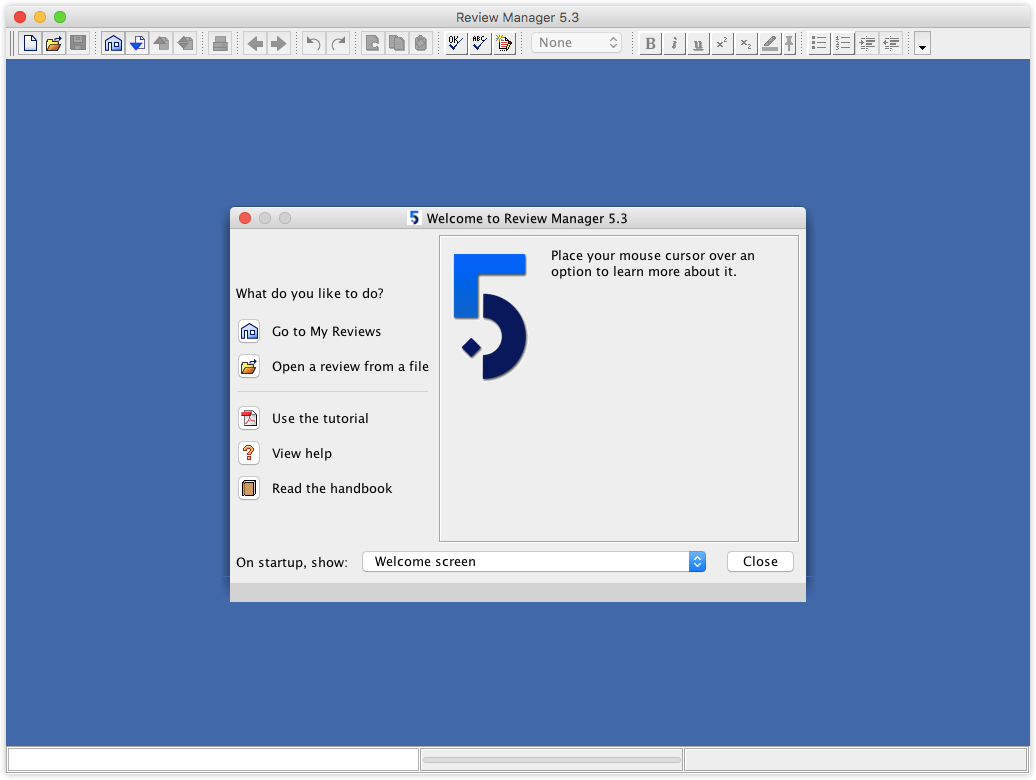Image resolution: width=1036 pixels, height=780 pixels.
Task: Click the Check for Updates arrow icon
Action: point(138,43)
